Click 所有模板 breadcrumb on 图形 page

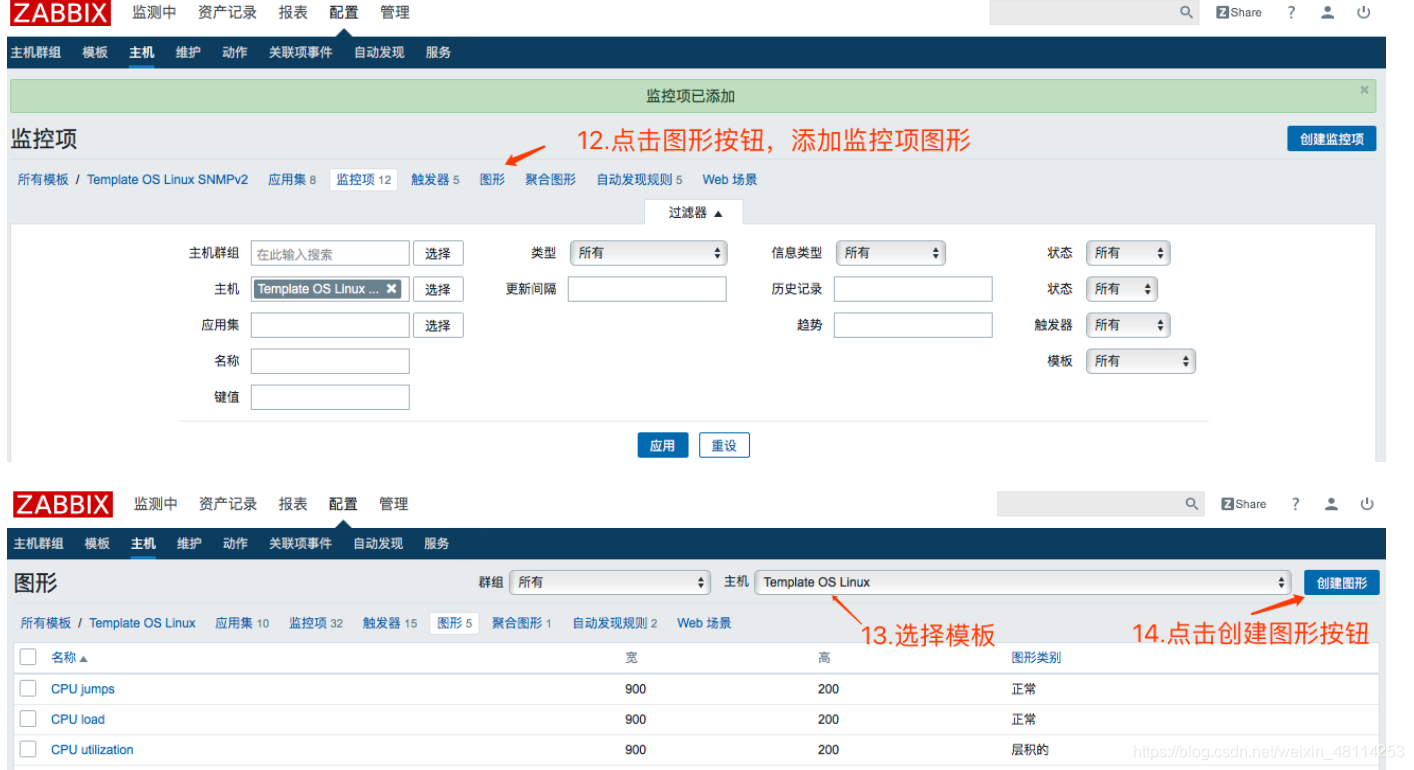tap(46, 623)
